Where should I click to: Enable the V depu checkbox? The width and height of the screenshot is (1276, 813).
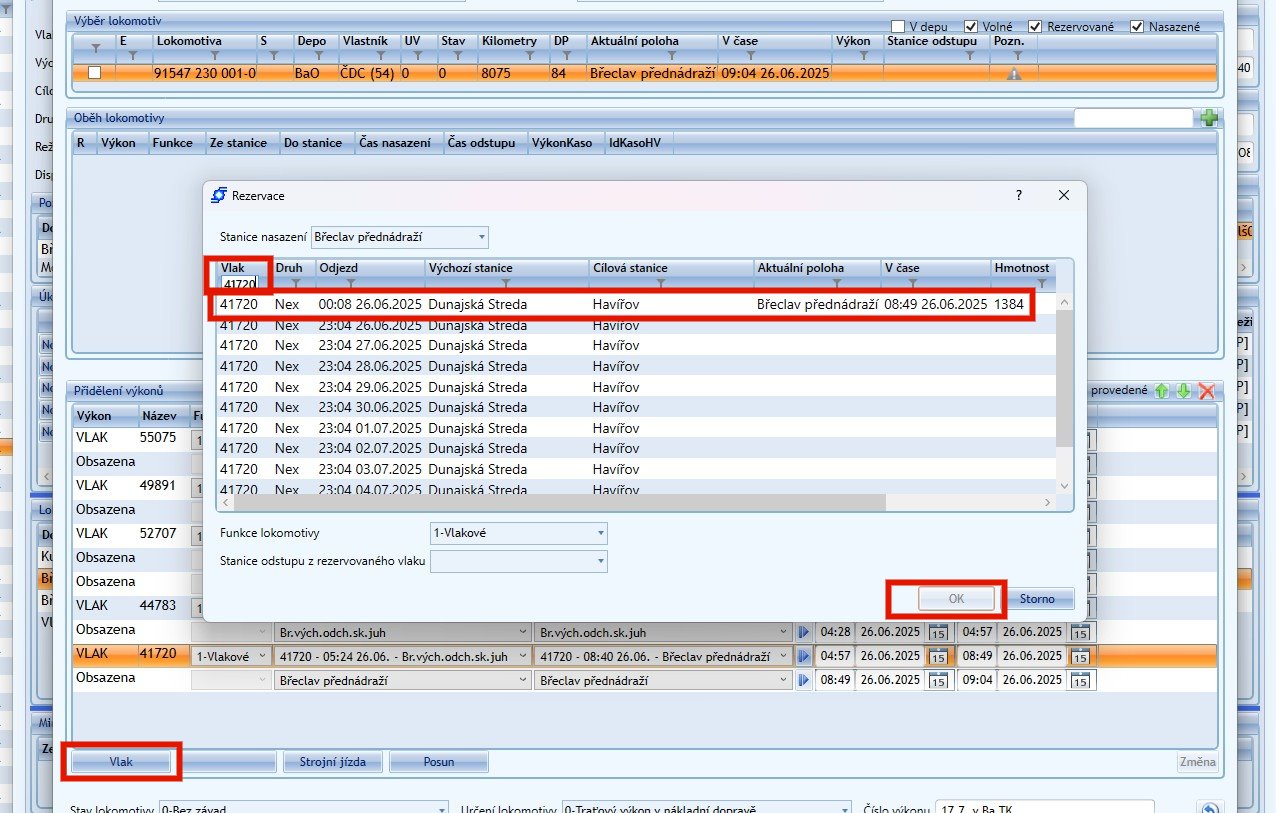899,26
